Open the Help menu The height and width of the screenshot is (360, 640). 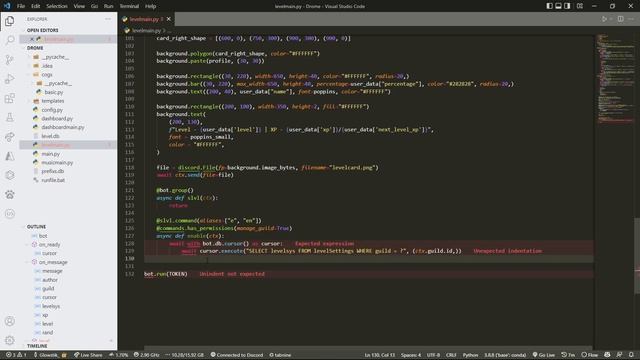point(151,6)
